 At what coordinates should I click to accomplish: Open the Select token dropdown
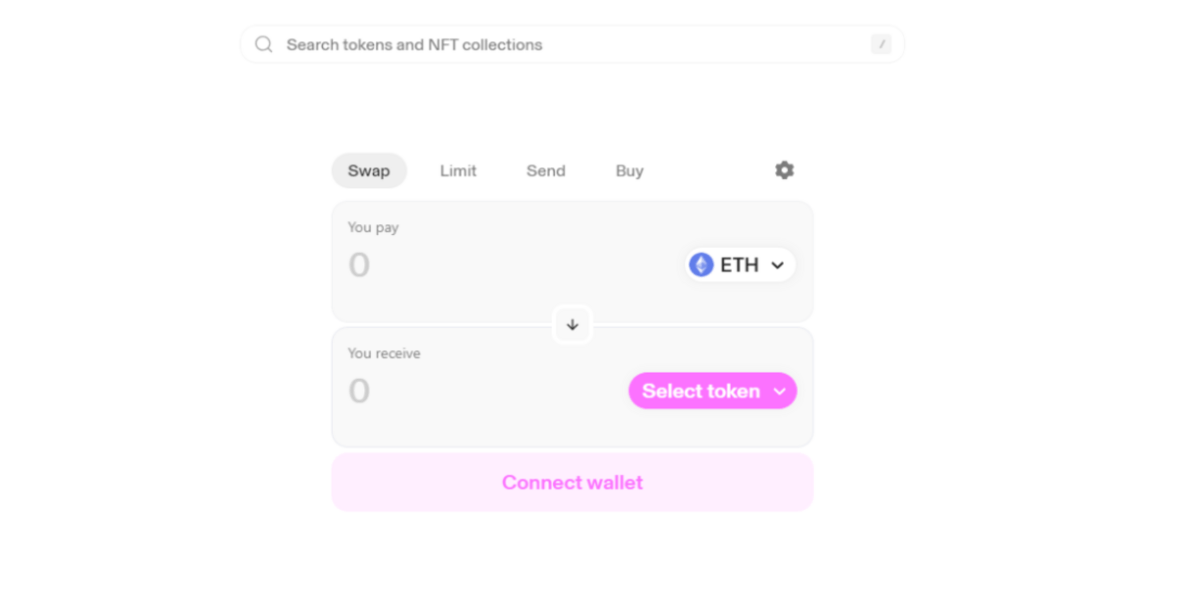(x=702, y=391)
